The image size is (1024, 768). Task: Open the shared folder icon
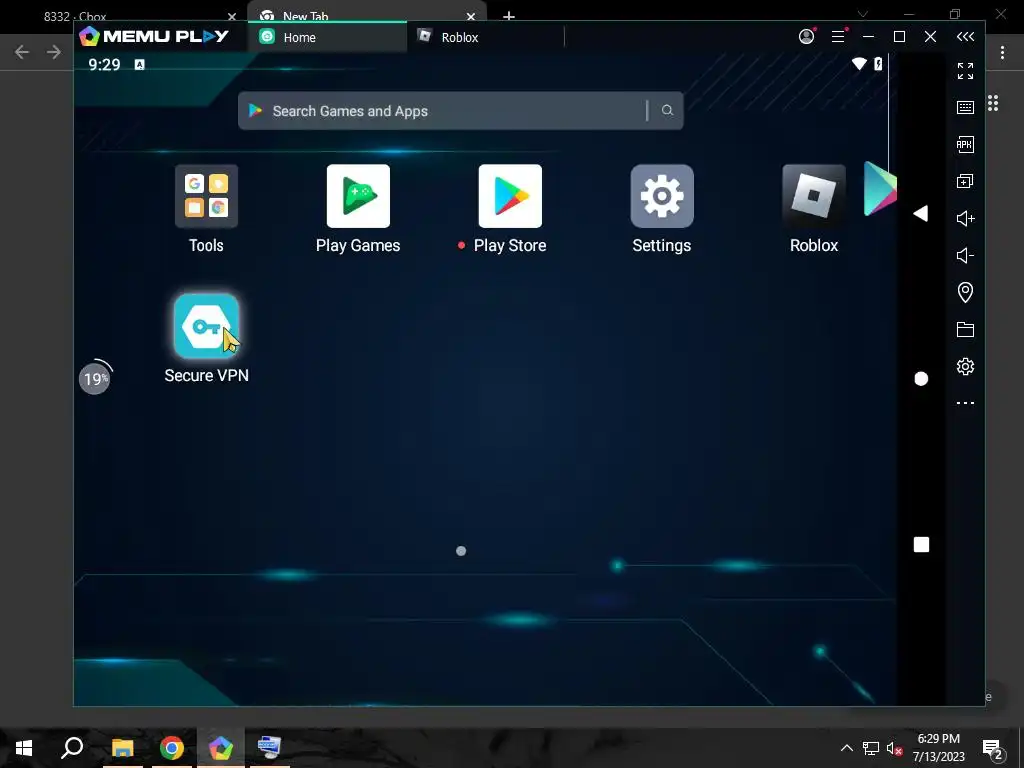tap(965, 329)
